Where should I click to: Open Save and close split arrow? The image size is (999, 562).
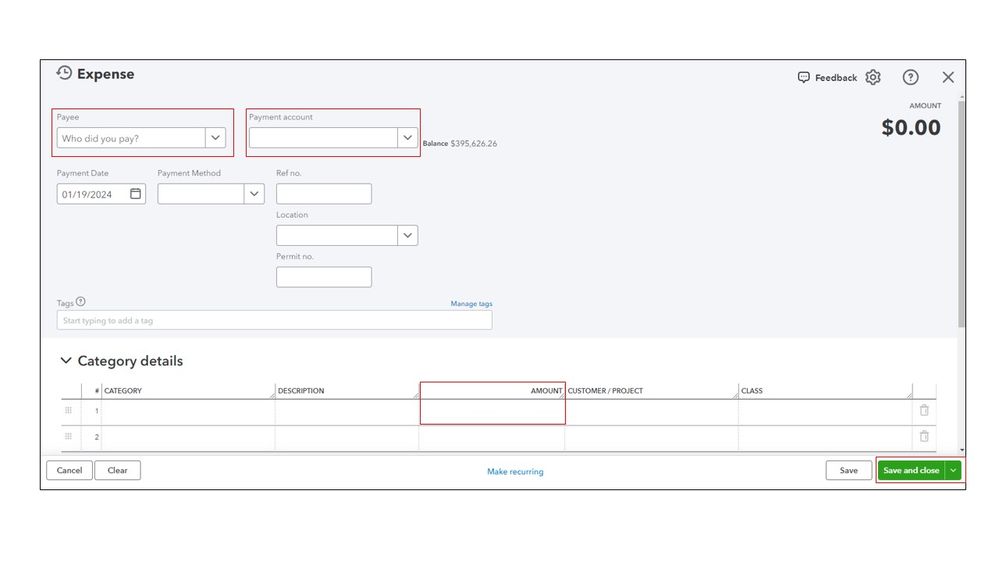tap(953, 470)
